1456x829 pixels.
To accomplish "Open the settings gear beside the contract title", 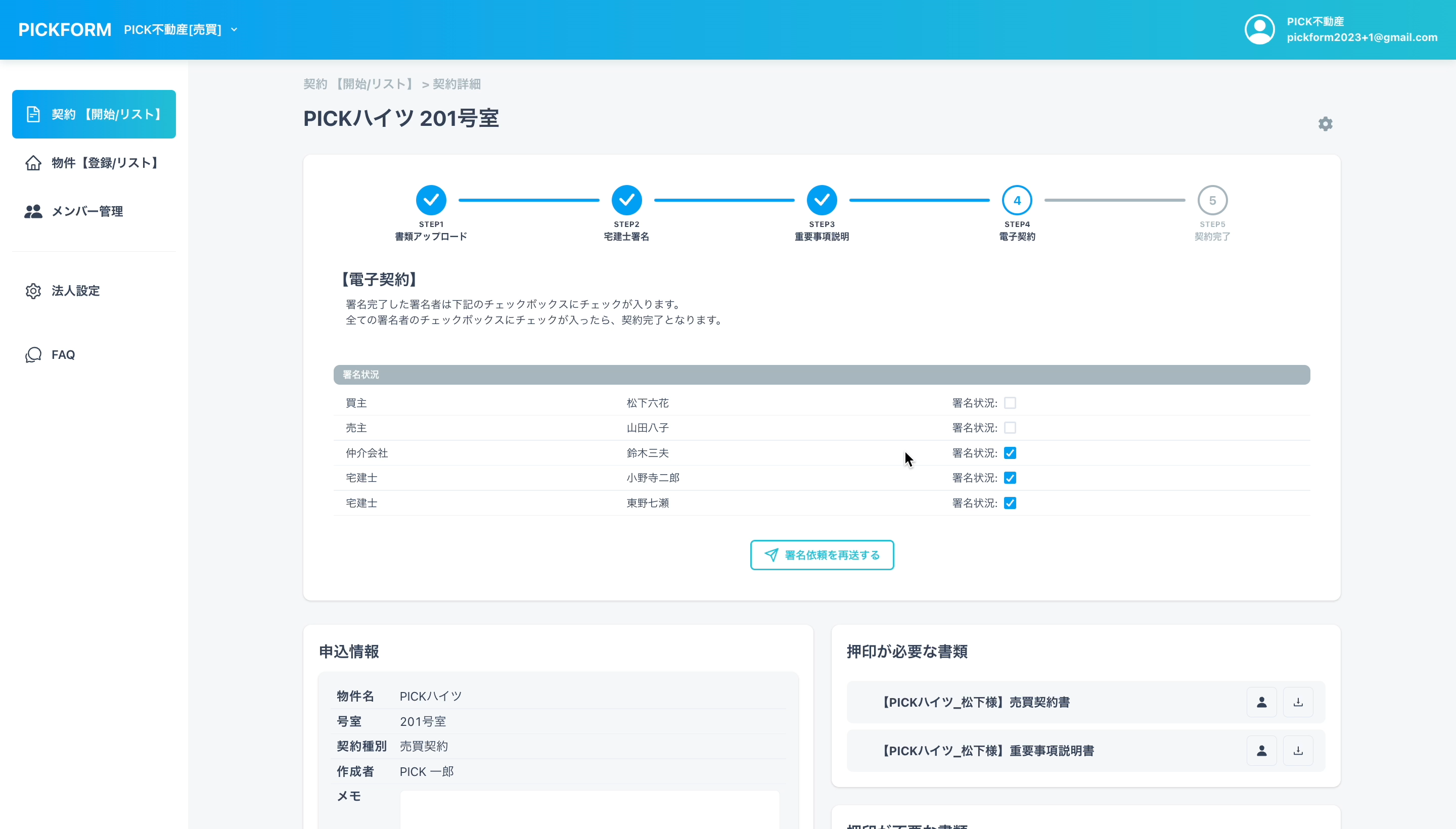I will pos(1325,123).
